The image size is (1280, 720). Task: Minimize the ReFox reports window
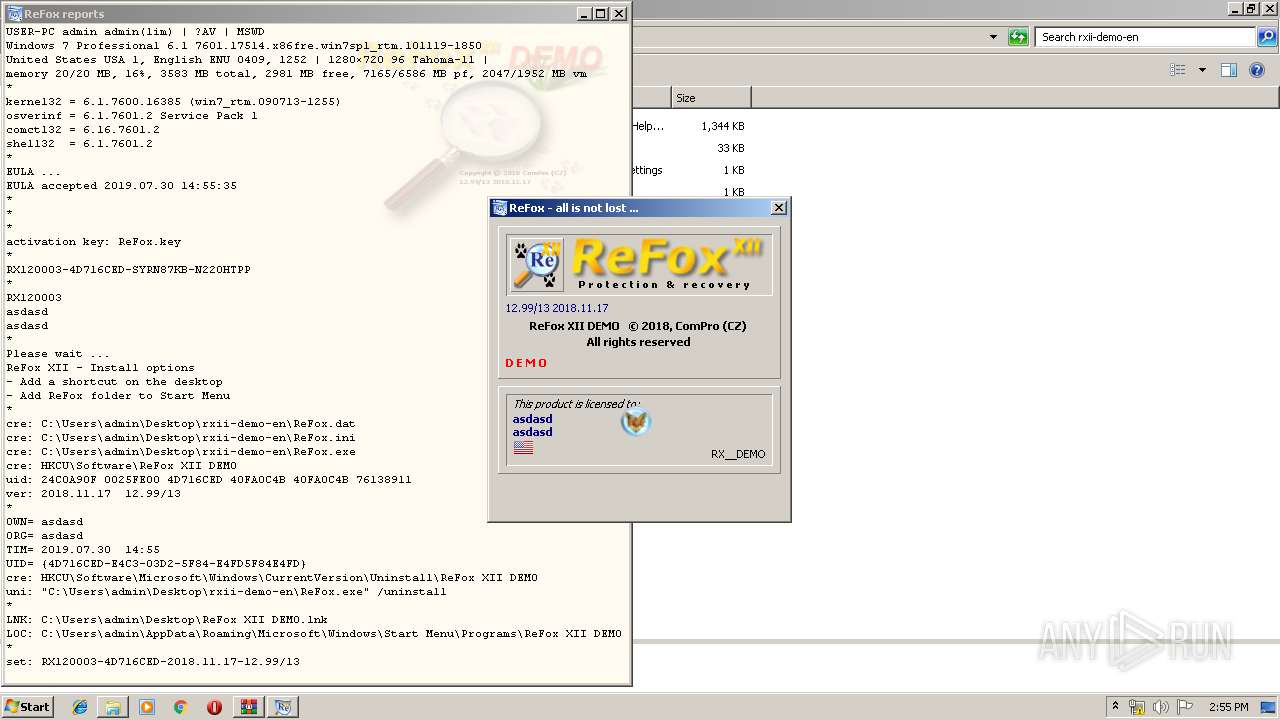(584, 14)
